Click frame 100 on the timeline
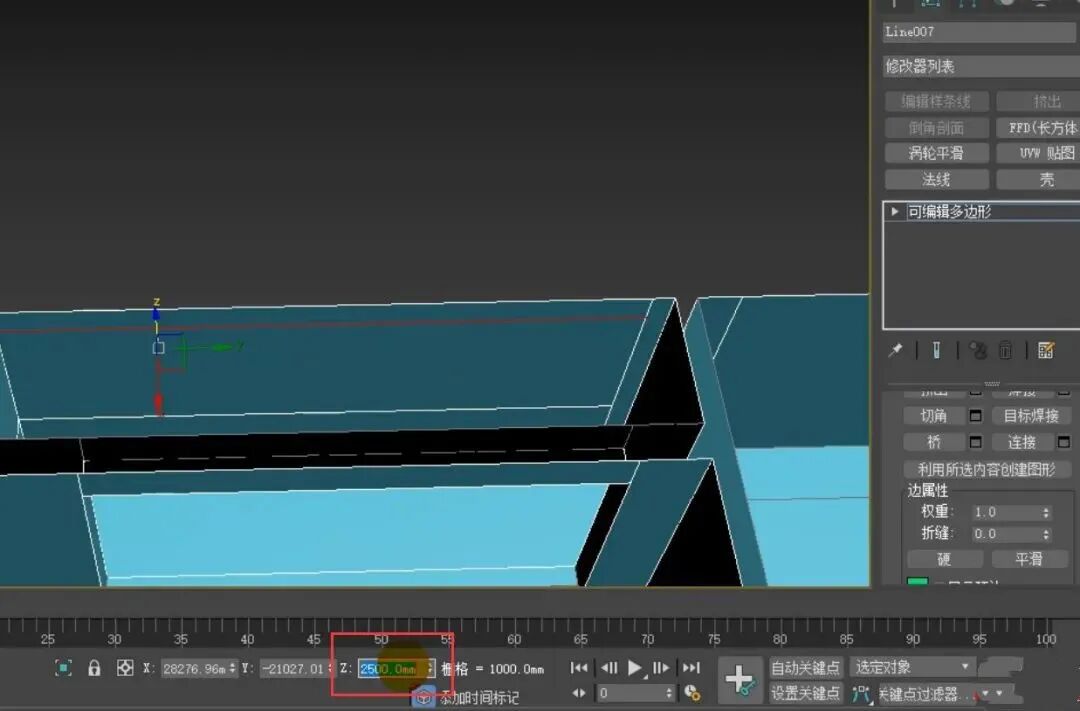The width and height of the screenshot is (1080, 711). (1046, 639)
